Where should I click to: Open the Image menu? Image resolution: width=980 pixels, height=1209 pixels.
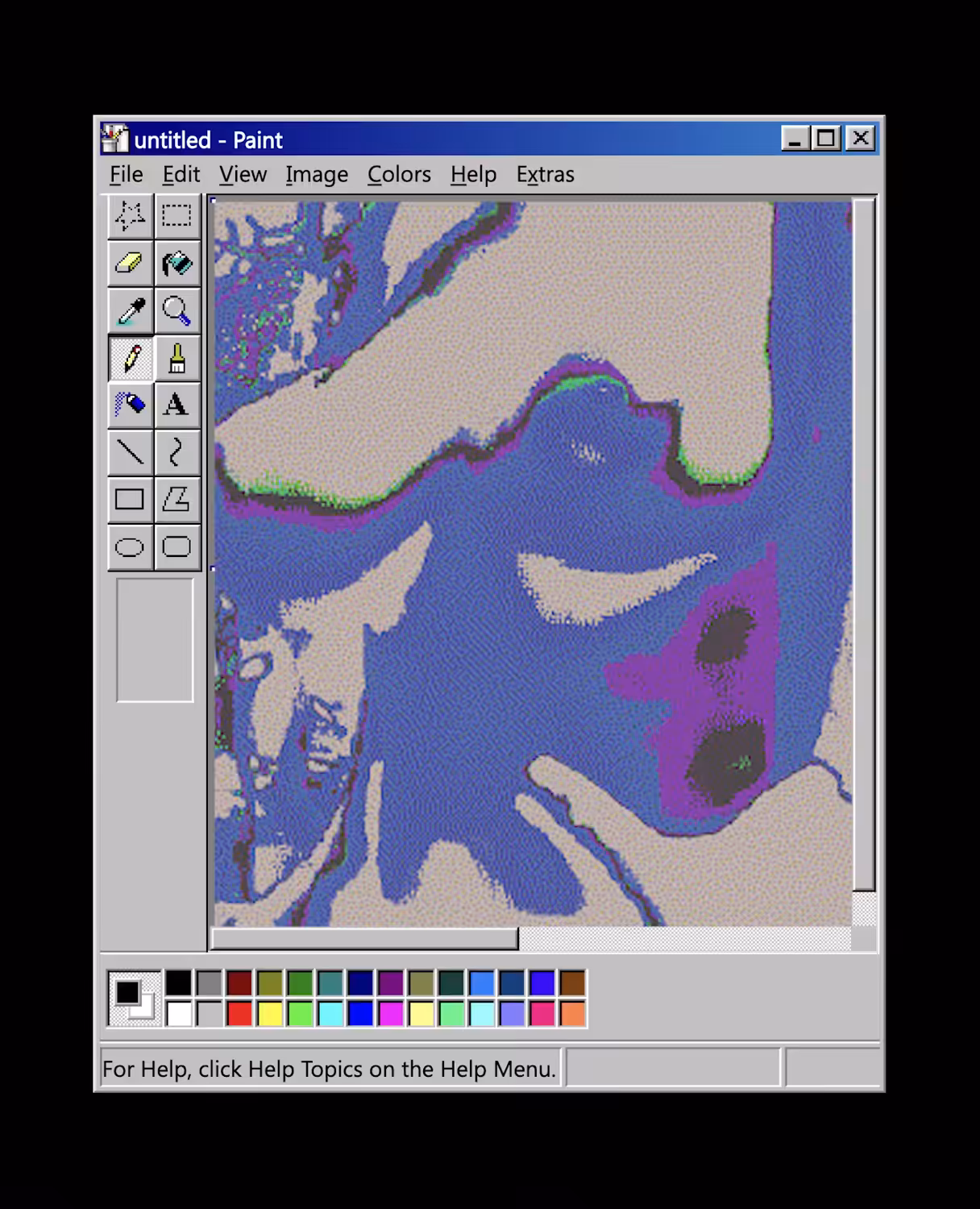[317, 174]
